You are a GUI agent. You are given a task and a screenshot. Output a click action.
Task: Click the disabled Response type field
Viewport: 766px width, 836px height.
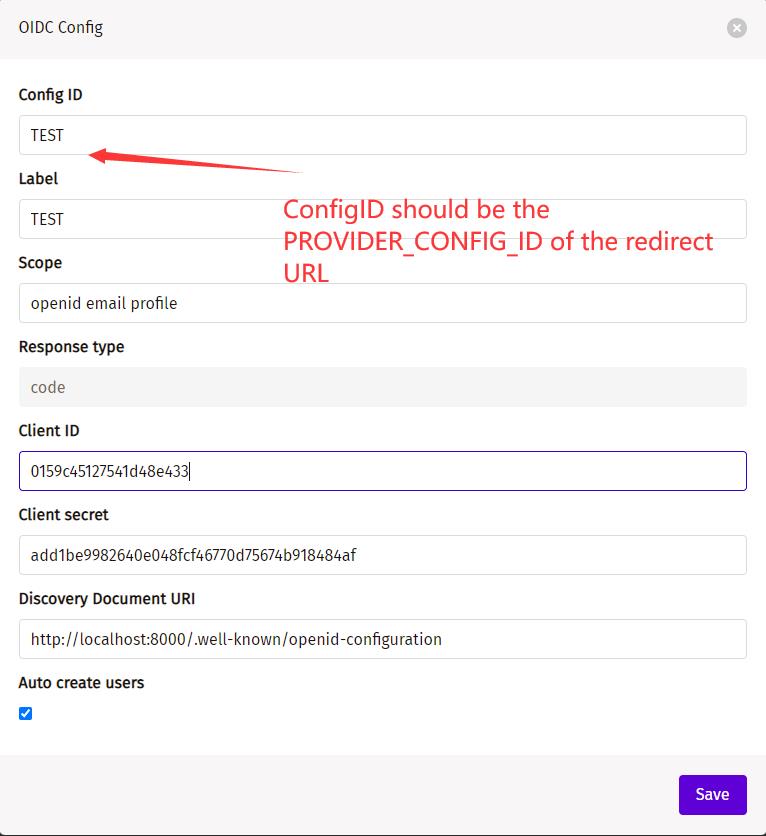click(382, 387)
